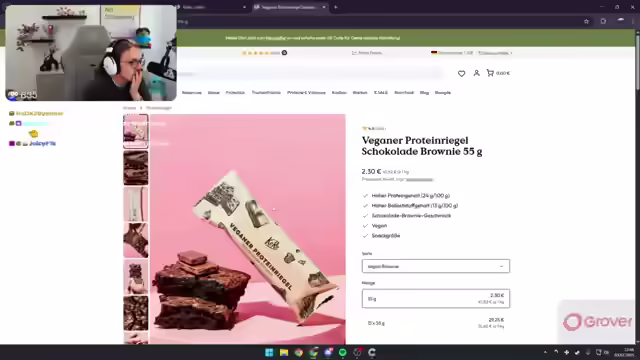The width and height of the screenshot is (640, 360).
Task: Click the contact link in the top bar
Action: point(367,53)
